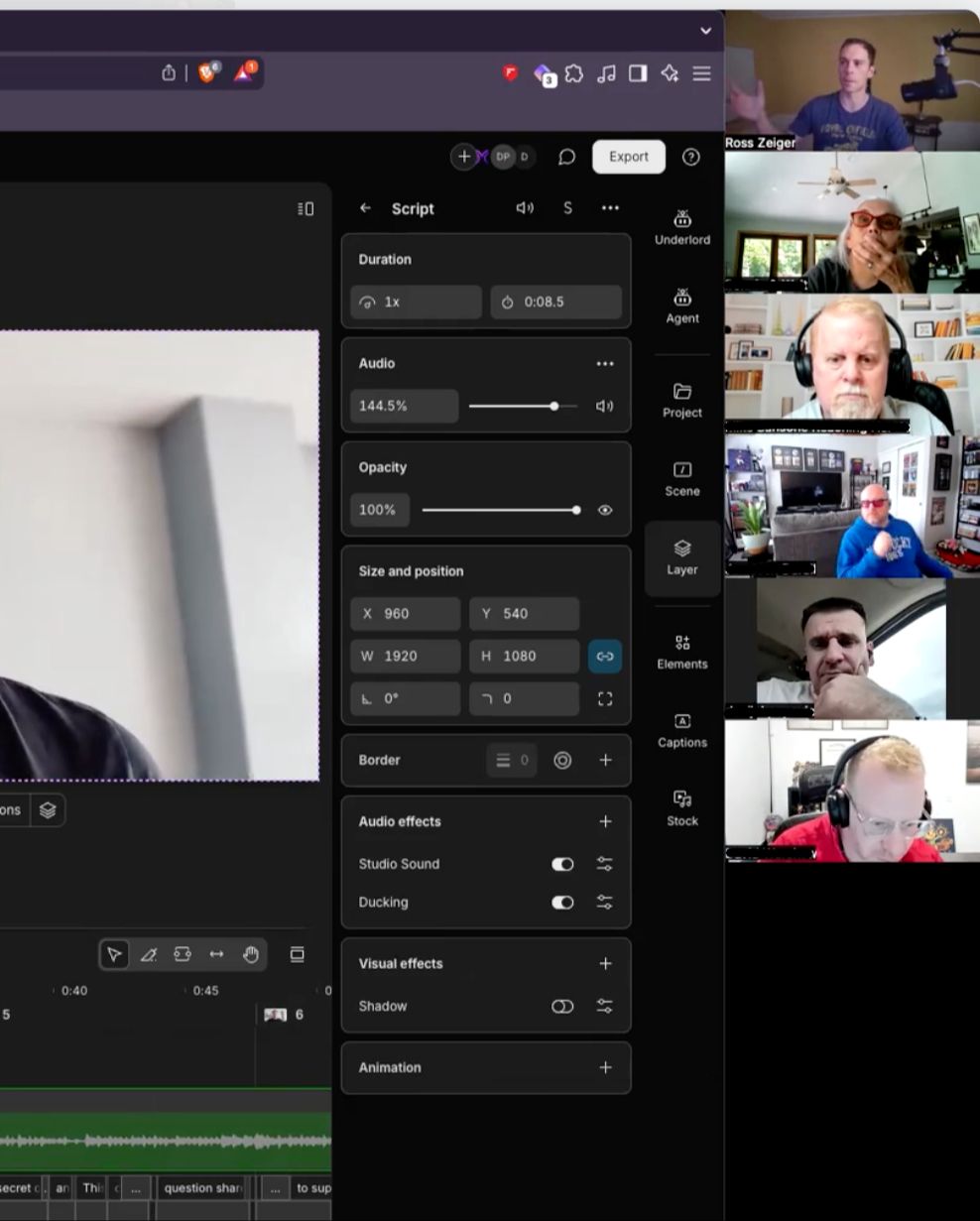Image resolution: width=980 pixels, height=1221 pixels.
Task: Click the 0:08.5 duration field
Action: (x=556, y=302)
